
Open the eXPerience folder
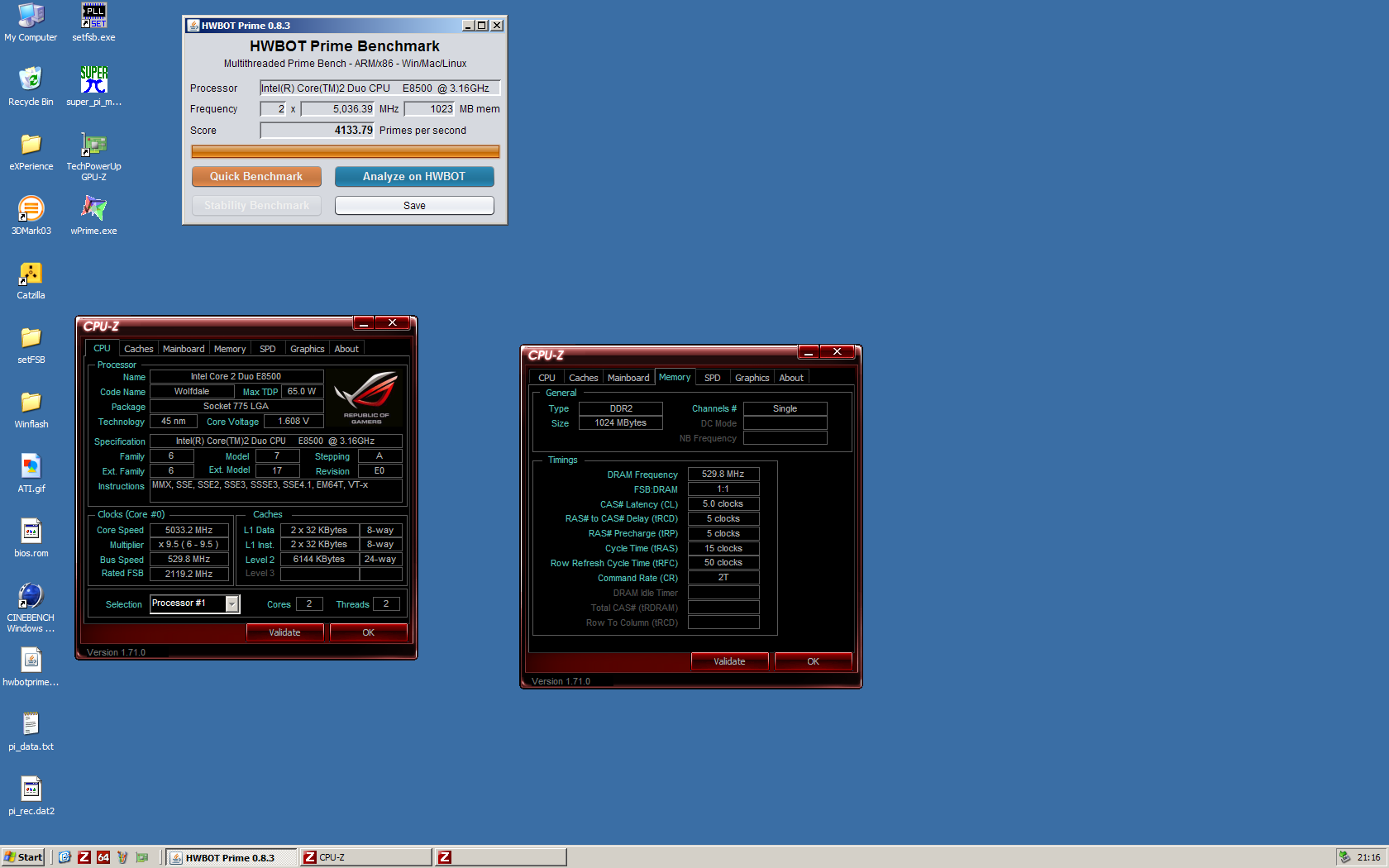[x=31, y=151]
